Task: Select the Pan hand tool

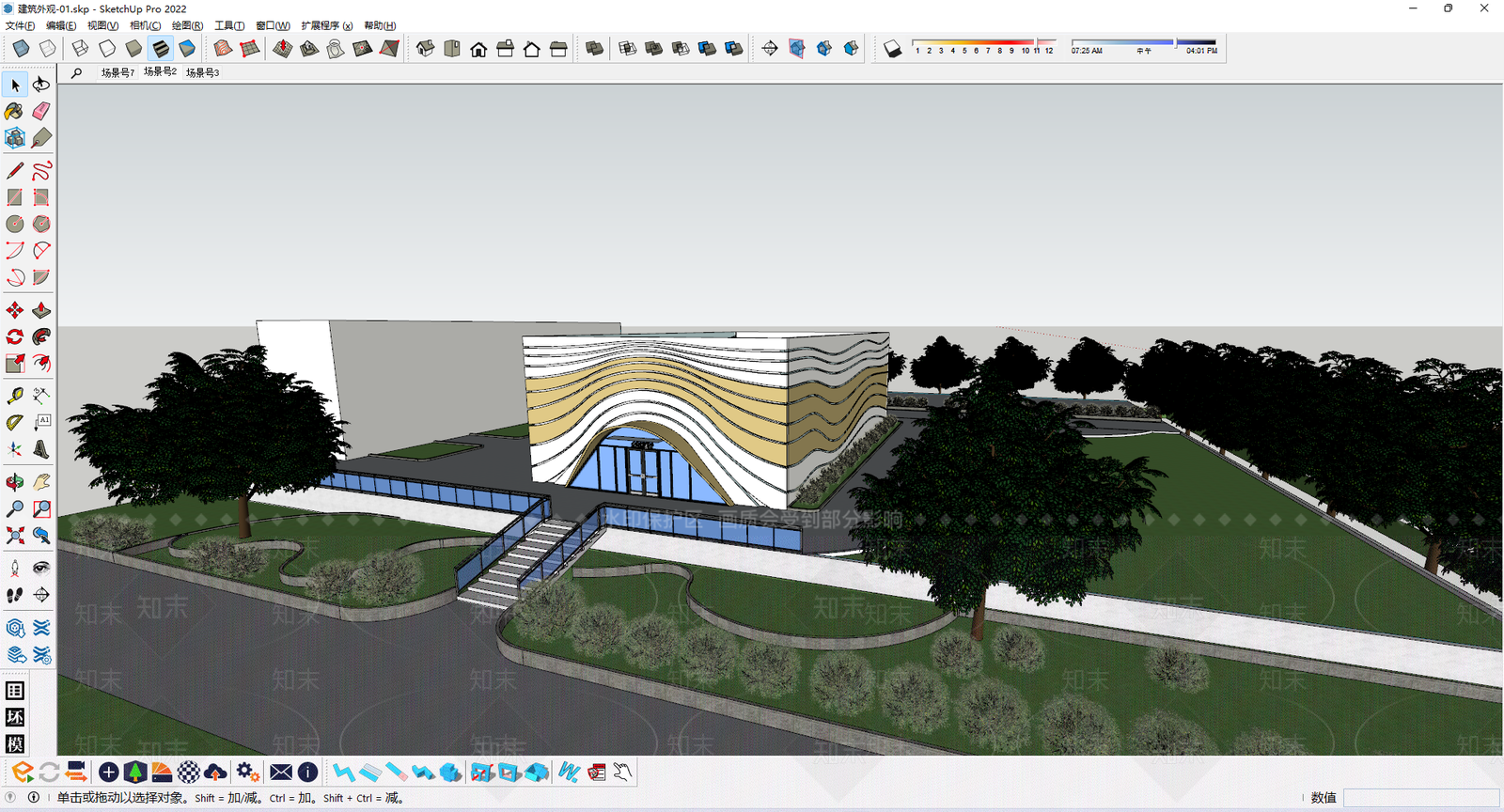Action: pyautogui.click(x=41, y=482)
